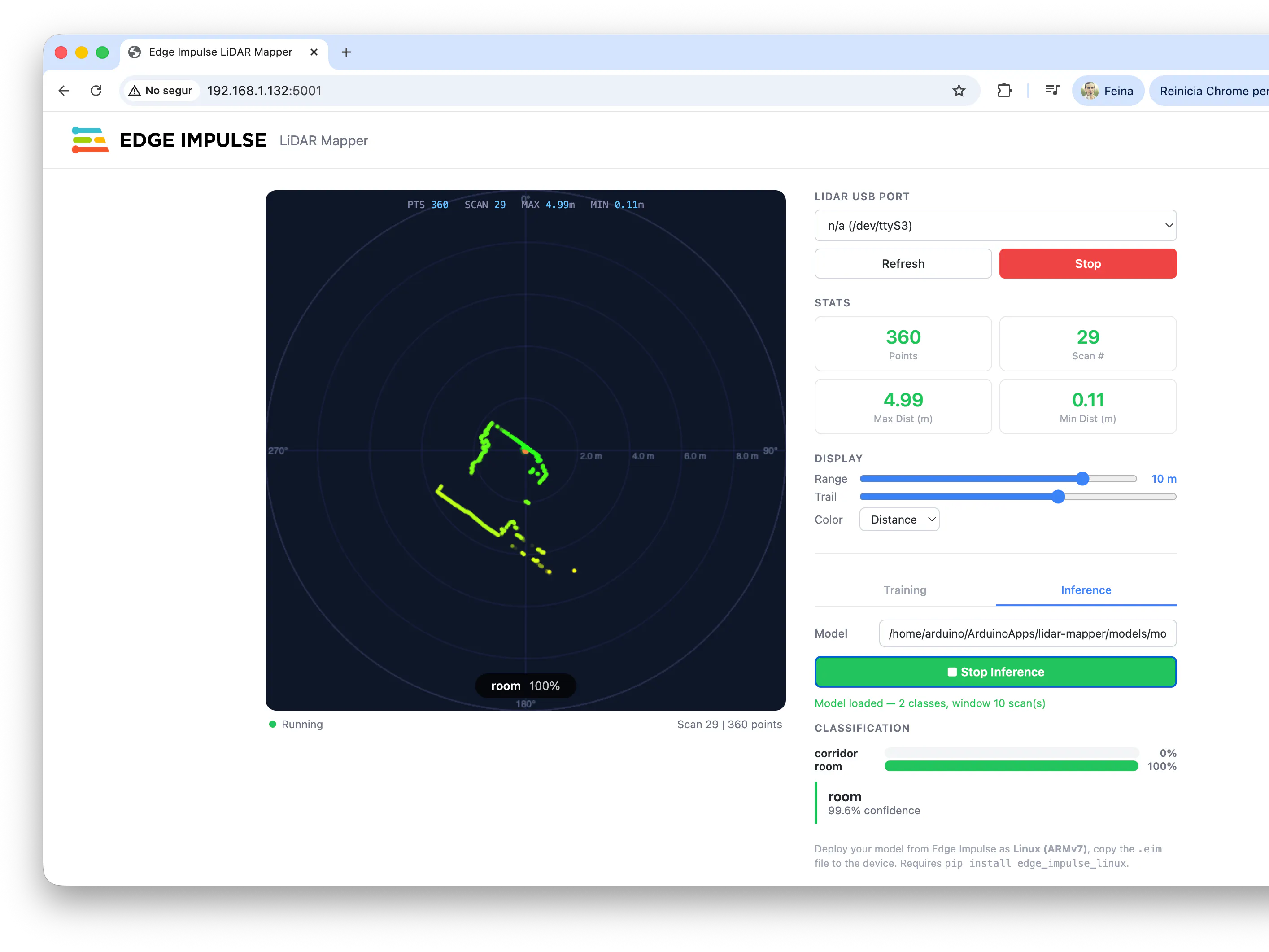Viewport: 1269px width, 952px height.
Task: Click the 'LiDAR Mapper' header subtitle
Action: coord(323,140)
